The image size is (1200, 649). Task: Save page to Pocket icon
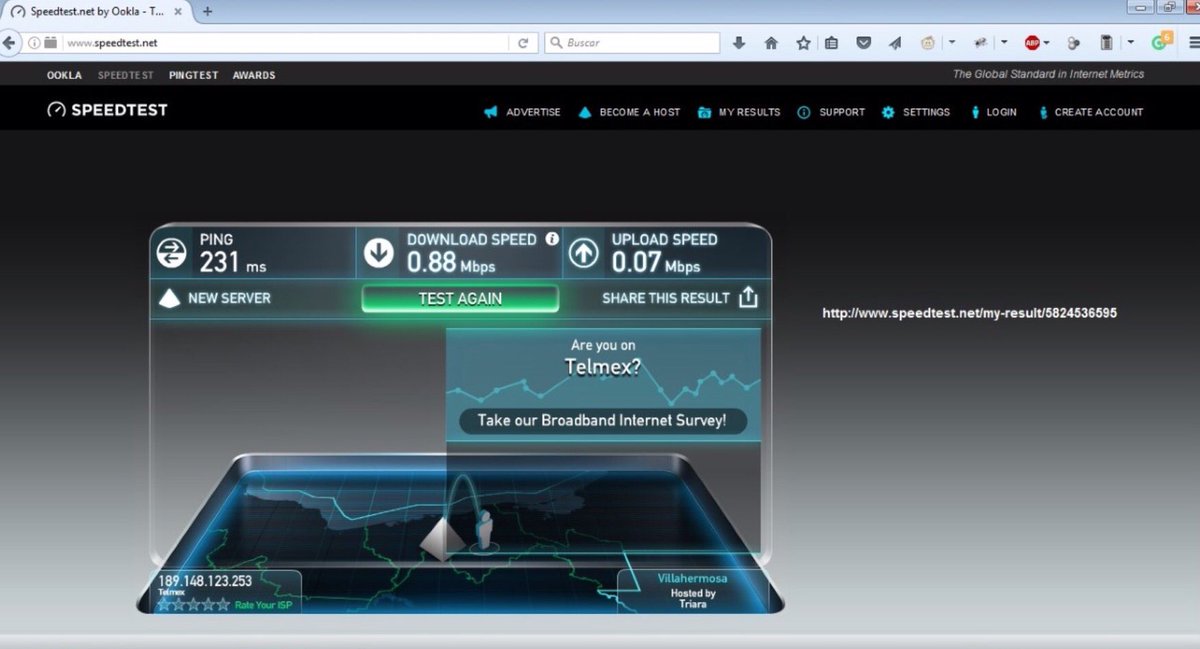[x=864, y=43]
